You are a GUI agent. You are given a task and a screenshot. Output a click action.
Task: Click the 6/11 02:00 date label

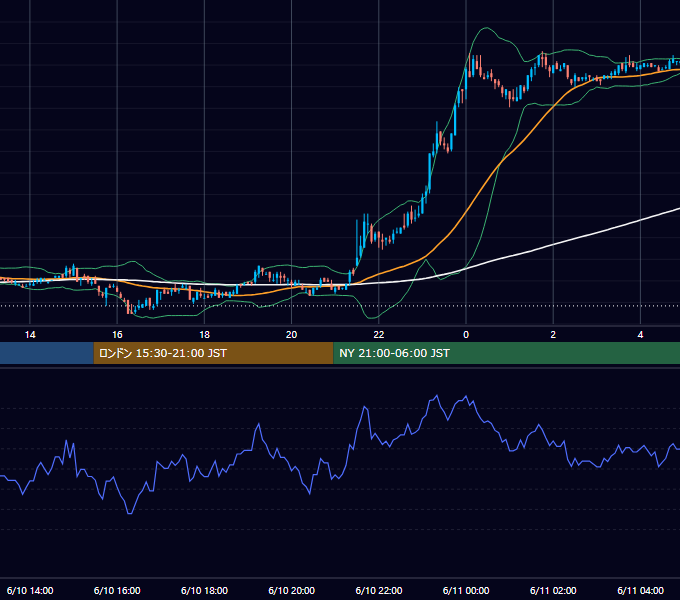coord(553,590)
